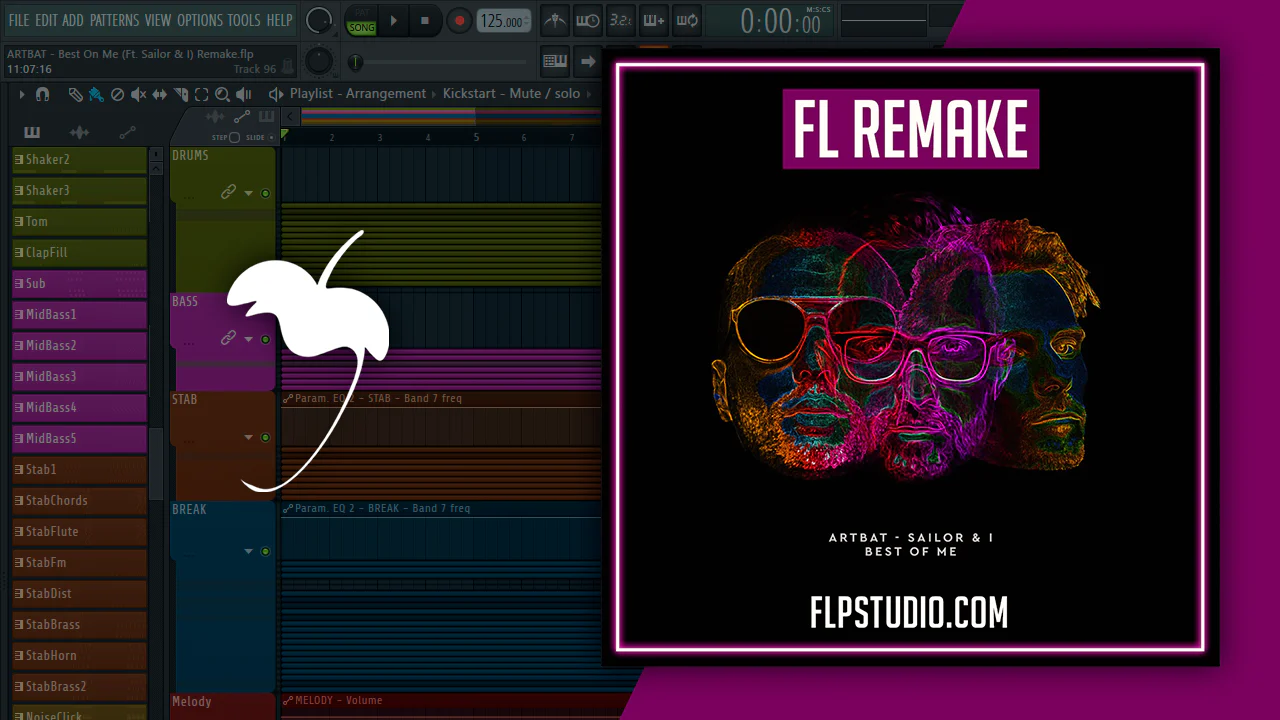
Task: Open the FILE menu
Action: (x=18, y=20)
